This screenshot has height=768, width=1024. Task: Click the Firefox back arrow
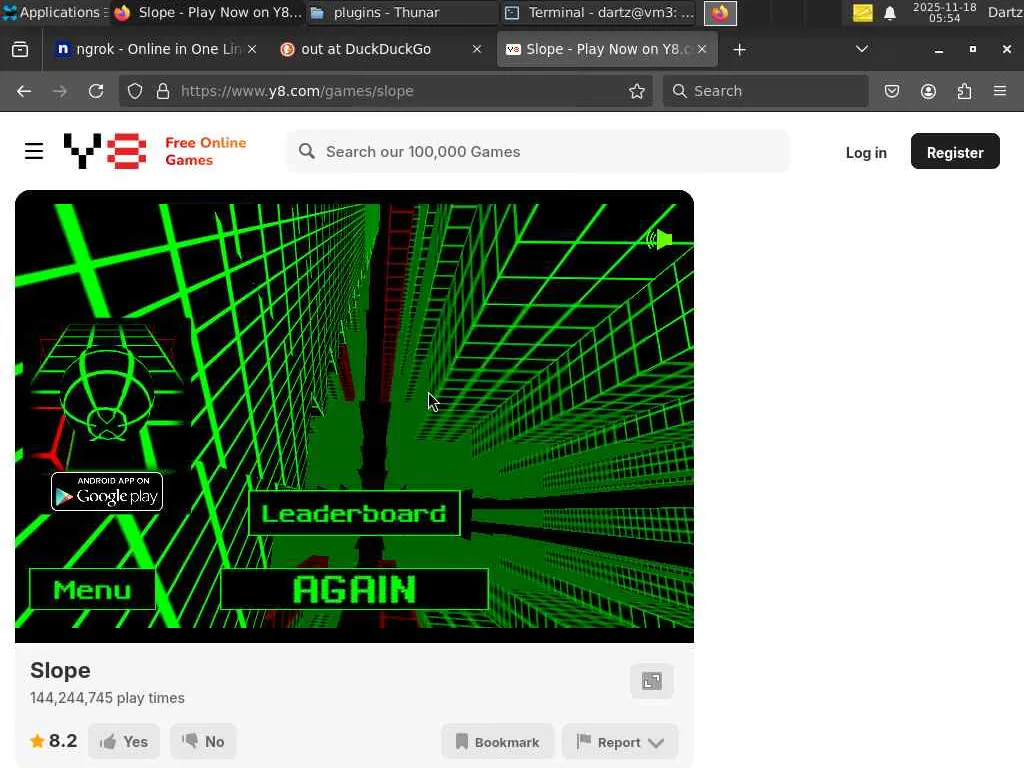pyautogui.click(x=24, y=91)
